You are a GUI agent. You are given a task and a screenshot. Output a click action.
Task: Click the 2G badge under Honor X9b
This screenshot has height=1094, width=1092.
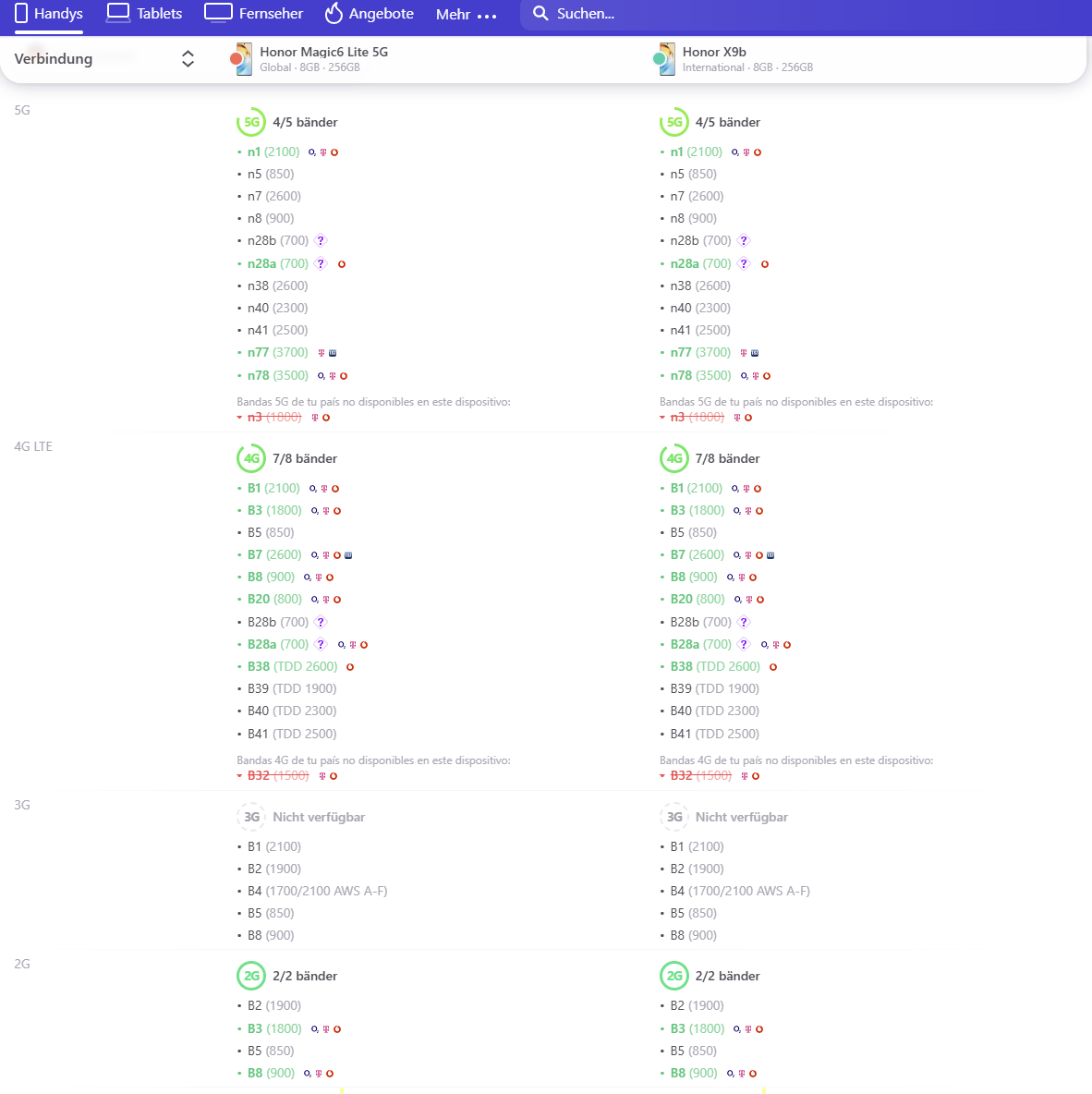click(674, 976)
